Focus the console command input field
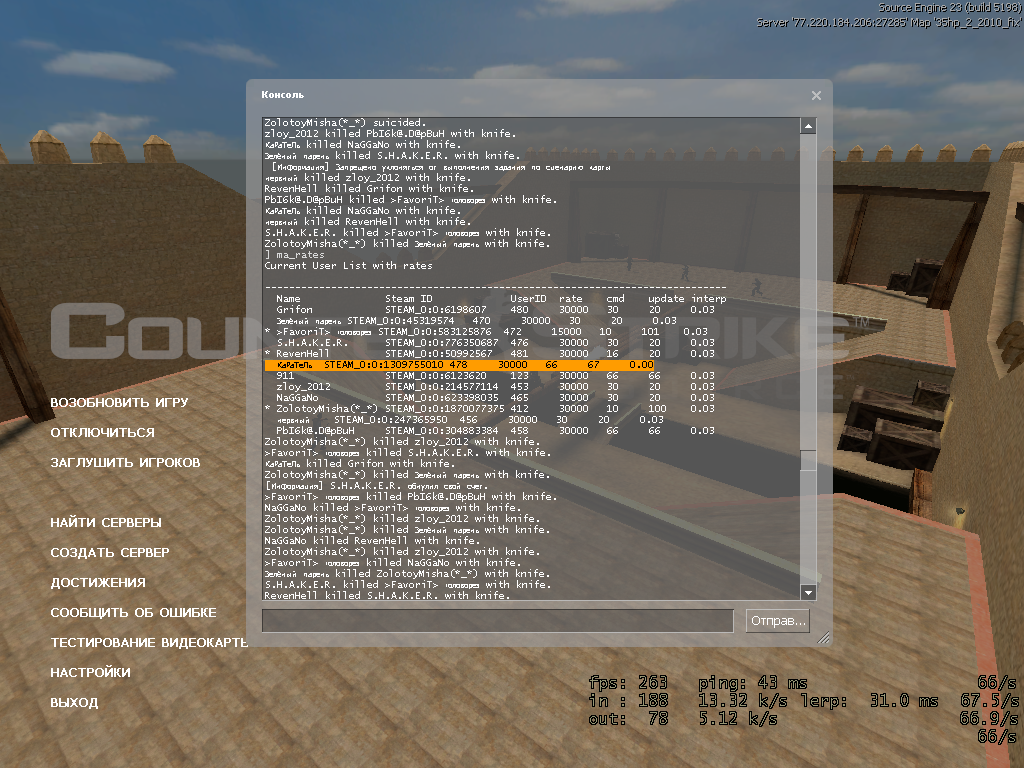1024x768 pixels. [x=498, y=620]
